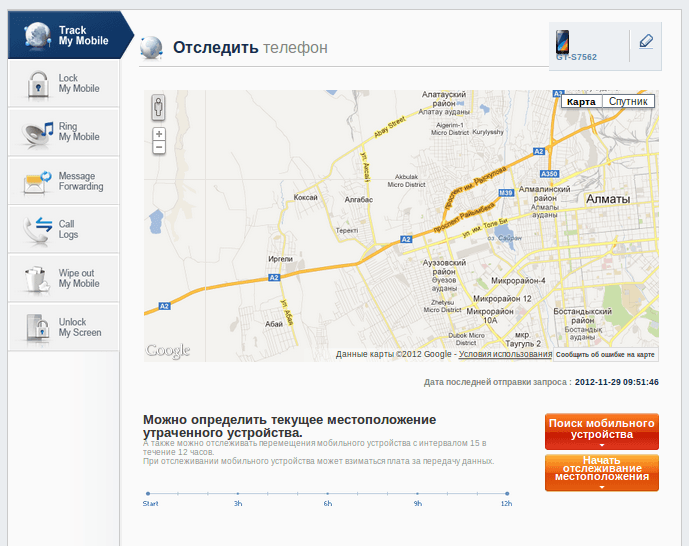Click the trash bin Wipe out icon
Viewport: 689px width, 546px height.
[x=37, y=279]
